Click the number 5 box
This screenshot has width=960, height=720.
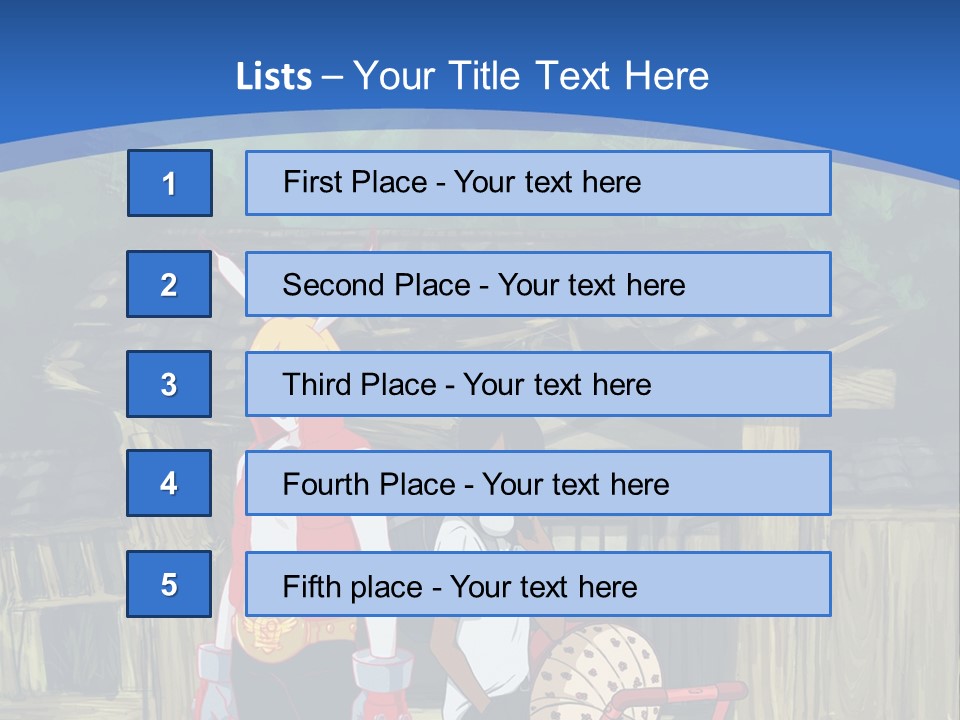(169, 584)
